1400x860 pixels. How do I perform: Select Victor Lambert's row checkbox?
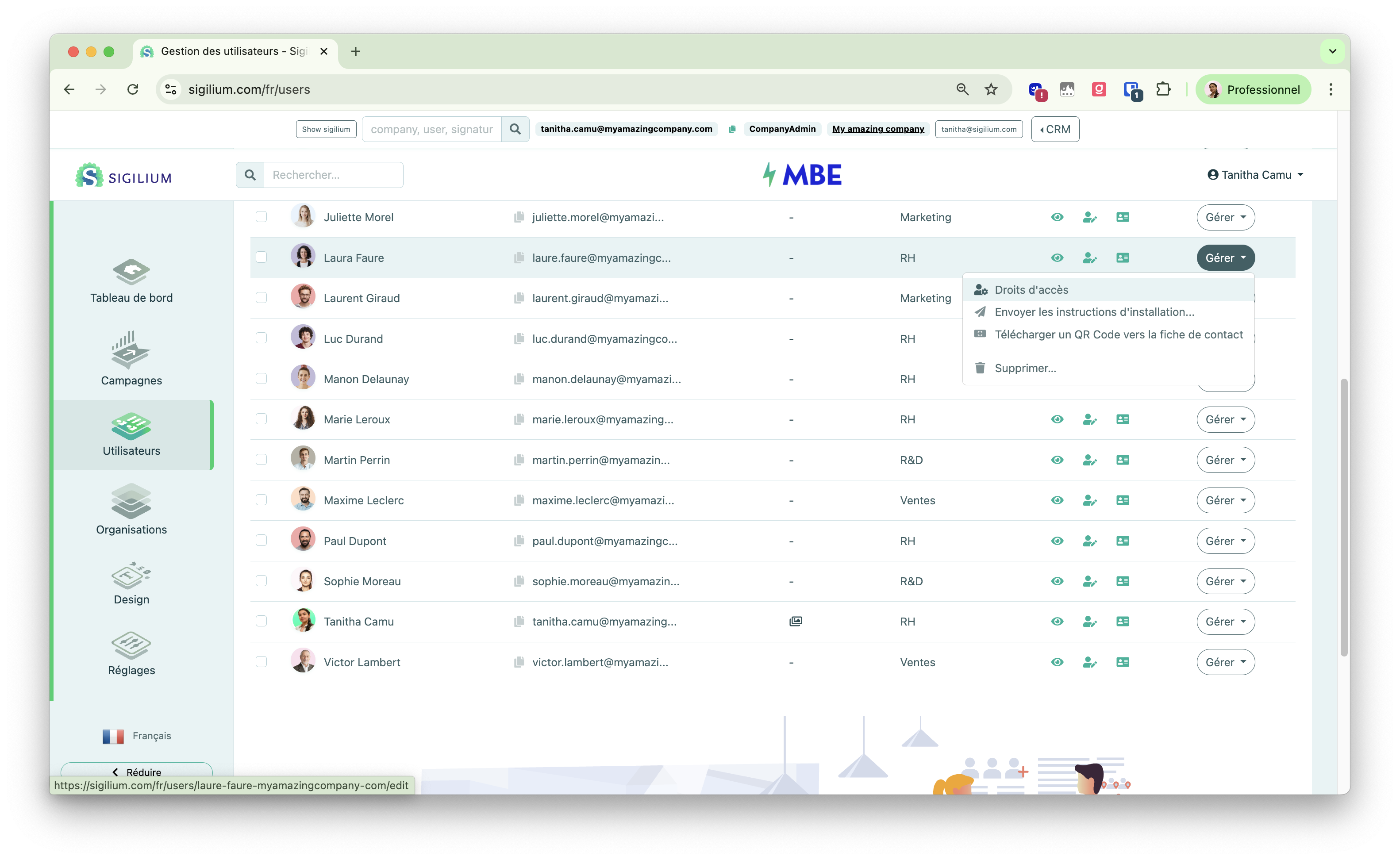pos(261,661)
